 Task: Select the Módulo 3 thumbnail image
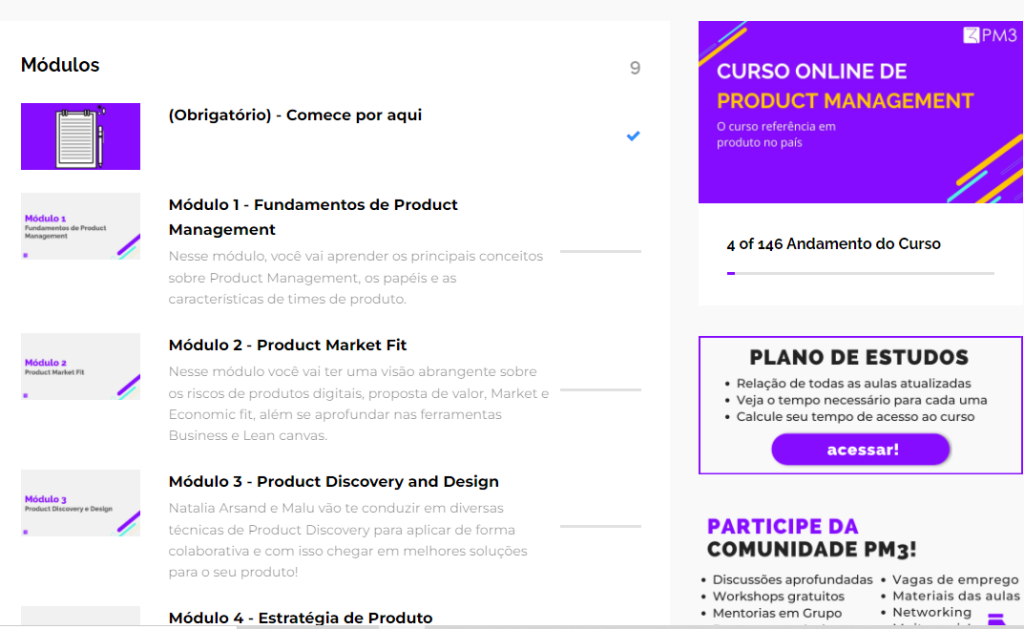(80, 503)
